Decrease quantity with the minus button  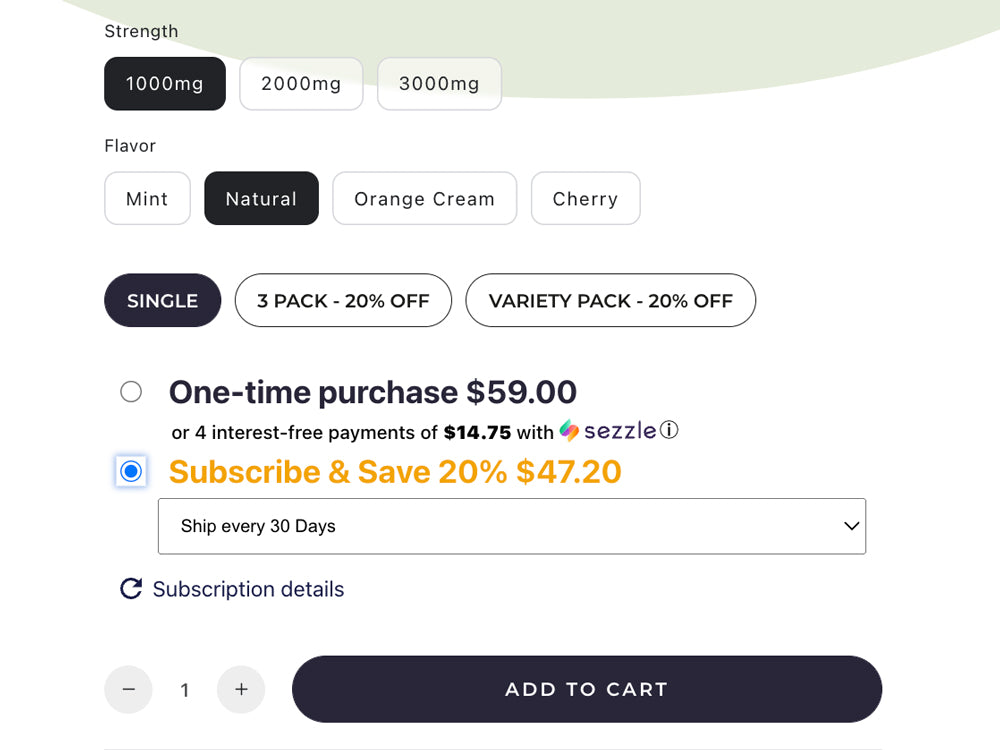click(129, 689)
